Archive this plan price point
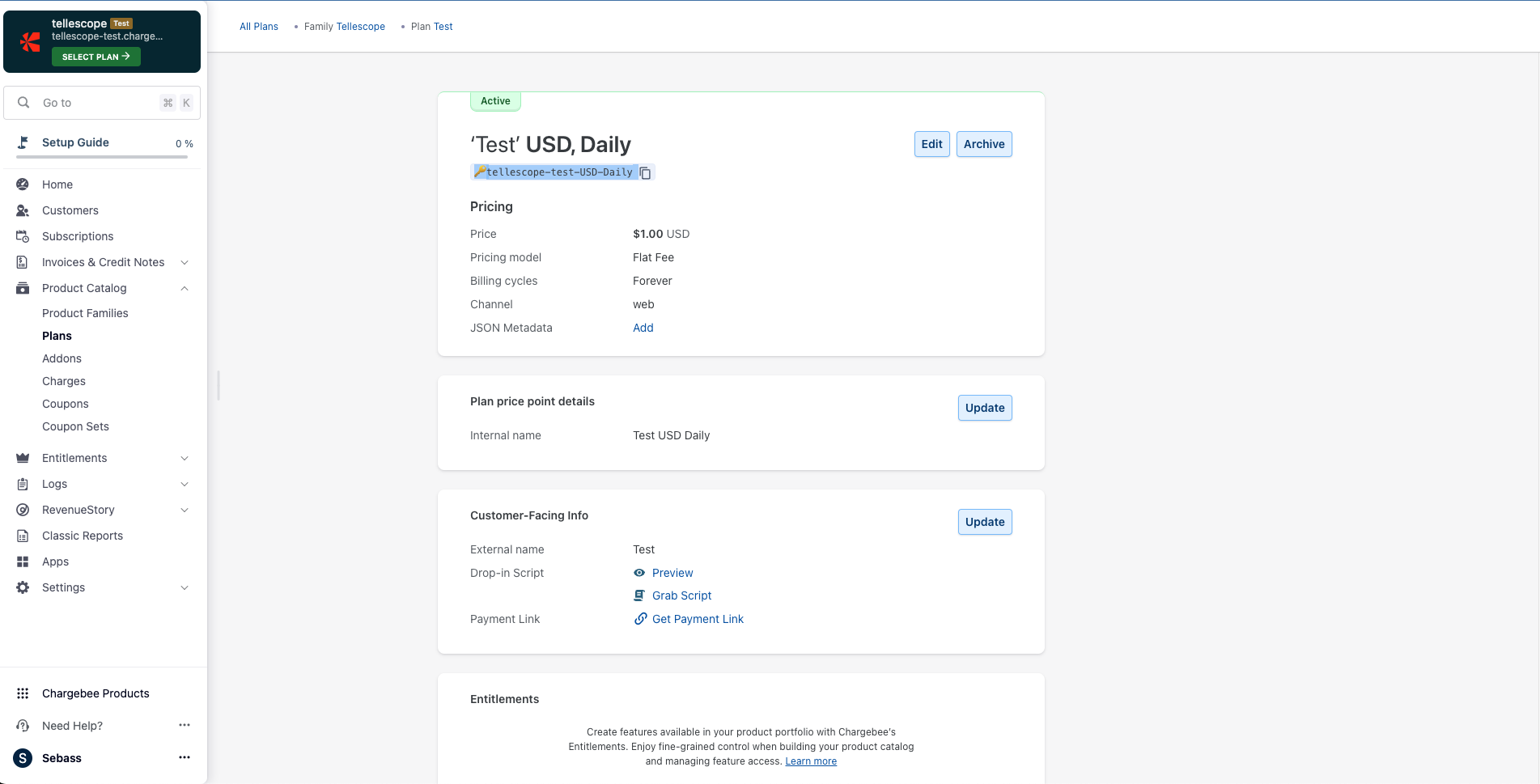Image resolution: width=1540 pixels, height=784 pixels. click(984, 144)
